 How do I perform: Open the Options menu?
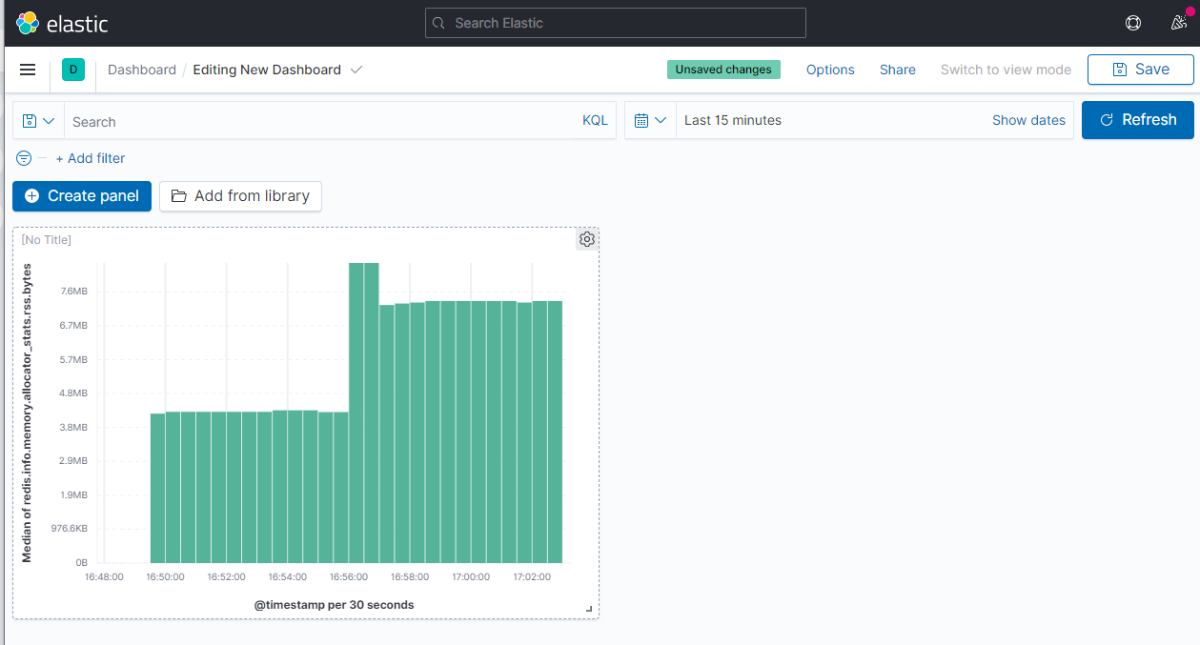830,70
